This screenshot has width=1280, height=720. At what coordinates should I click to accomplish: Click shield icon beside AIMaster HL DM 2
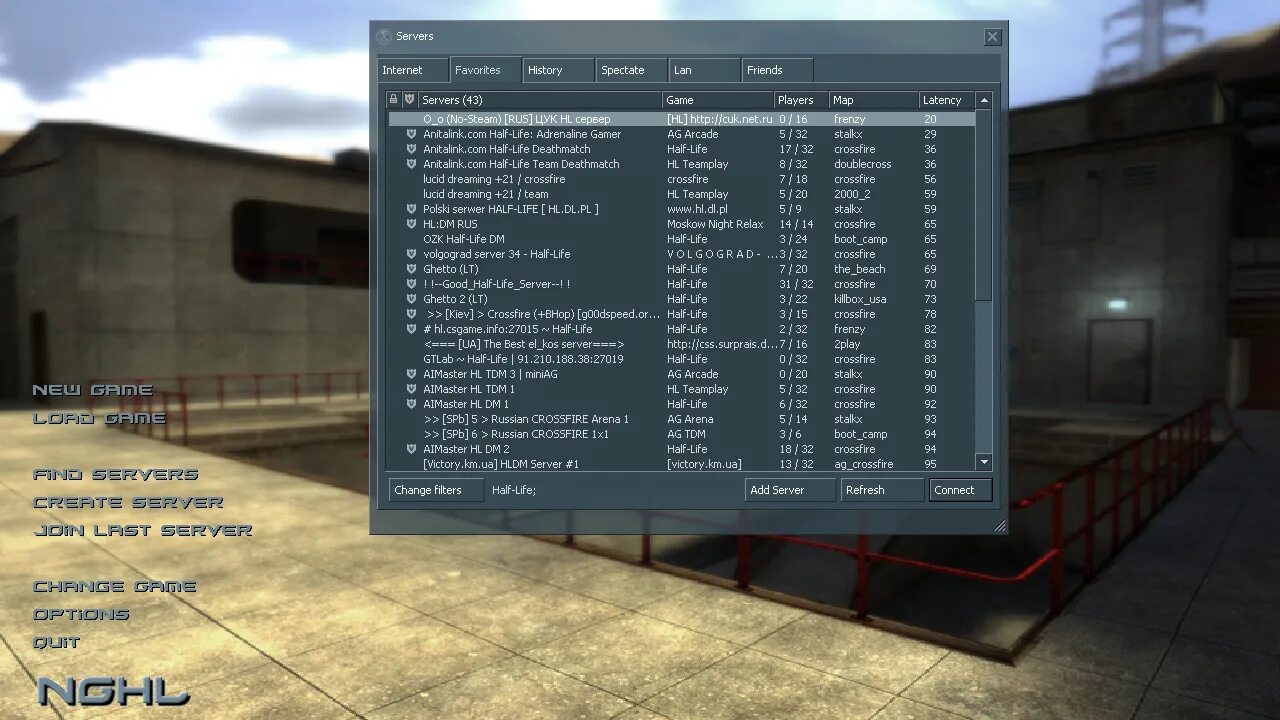[x=411, y=449]
